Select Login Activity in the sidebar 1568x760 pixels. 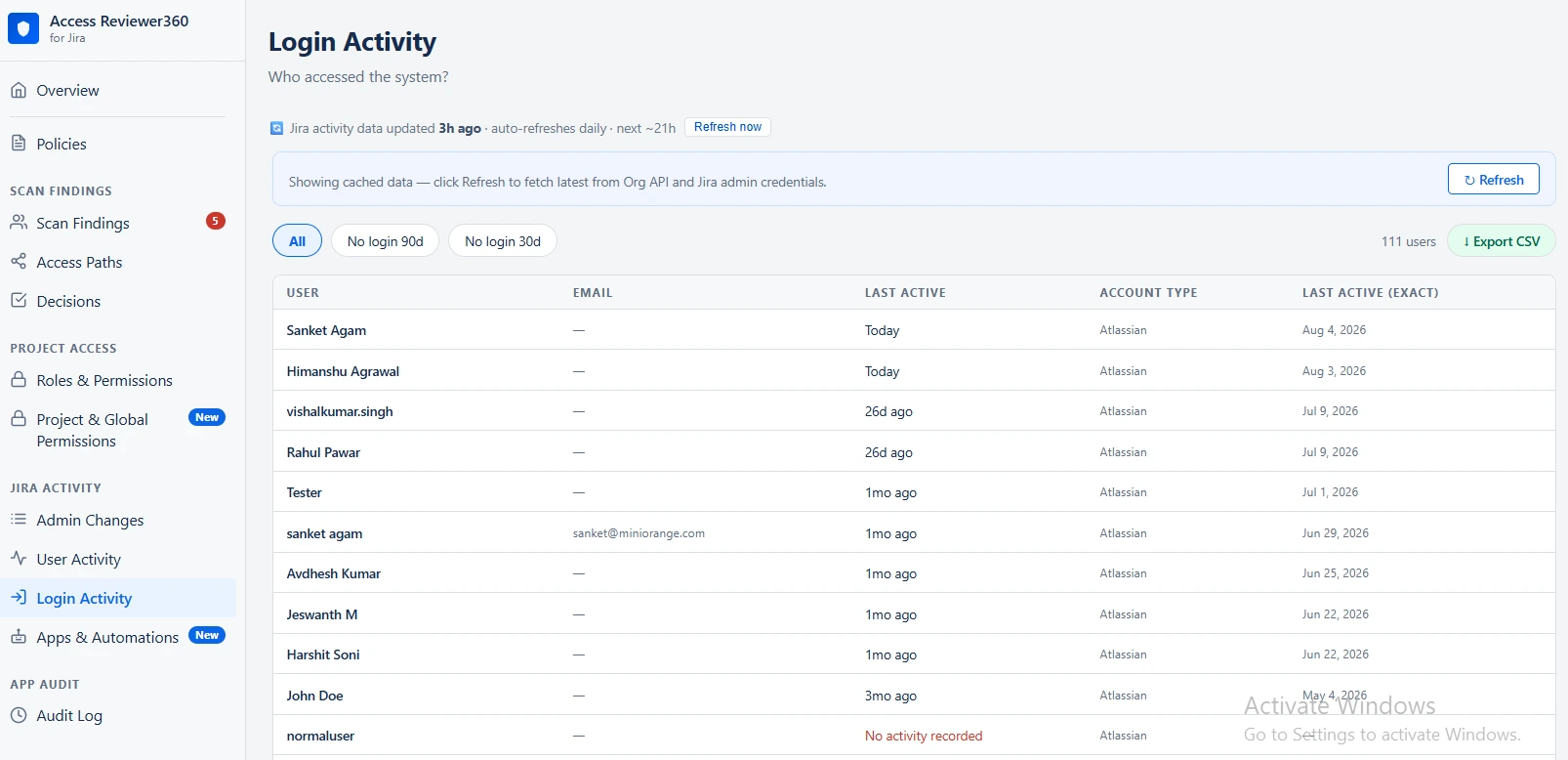(x=118, y=598)
